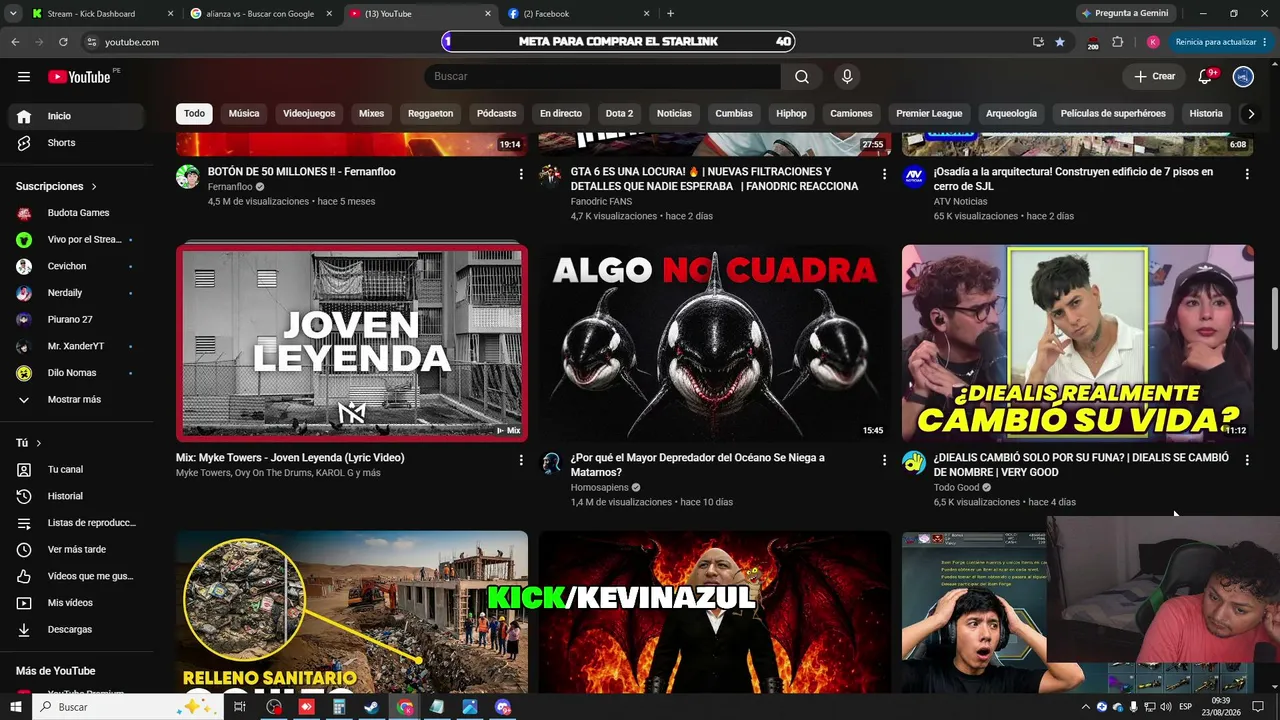Start voice search with the microphone icon
The height and width of the screenshot is (720, 1280).
(x=847, y=77)
